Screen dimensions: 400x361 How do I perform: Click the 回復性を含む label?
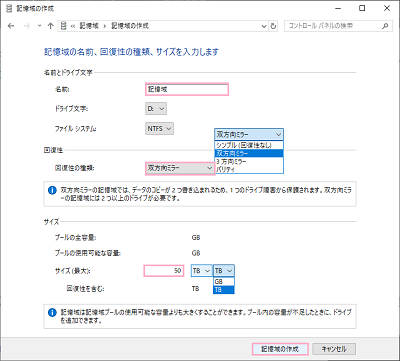coord(85,289)
